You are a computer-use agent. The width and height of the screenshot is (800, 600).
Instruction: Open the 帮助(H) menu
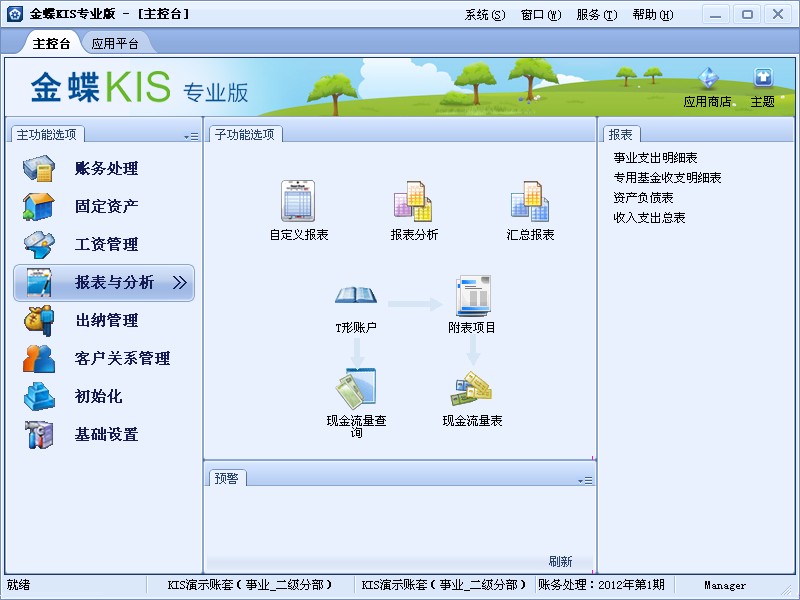click(653, 15)
